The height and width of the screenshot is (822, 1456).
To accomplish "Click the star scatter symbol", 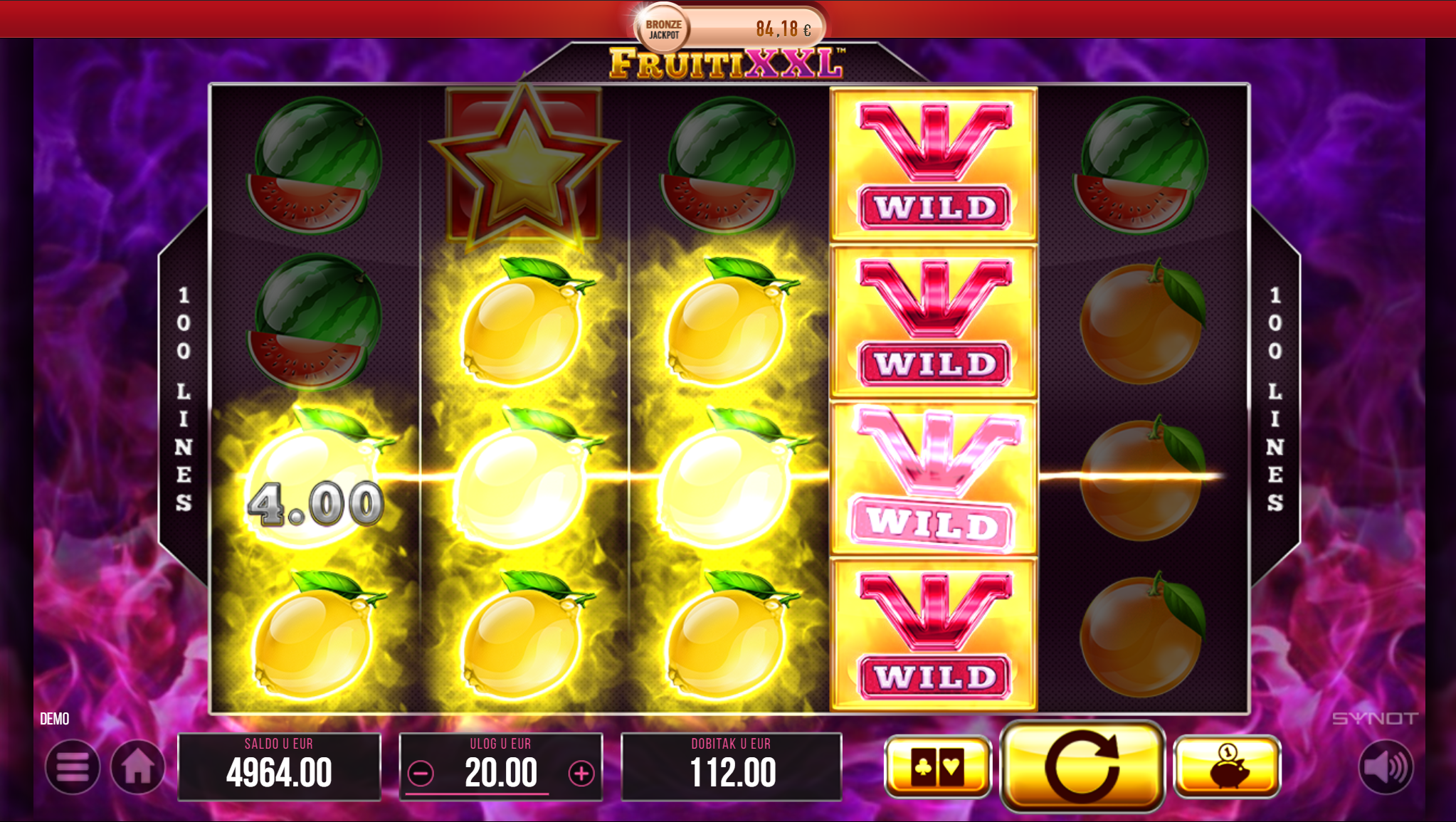I will [524, 165].
